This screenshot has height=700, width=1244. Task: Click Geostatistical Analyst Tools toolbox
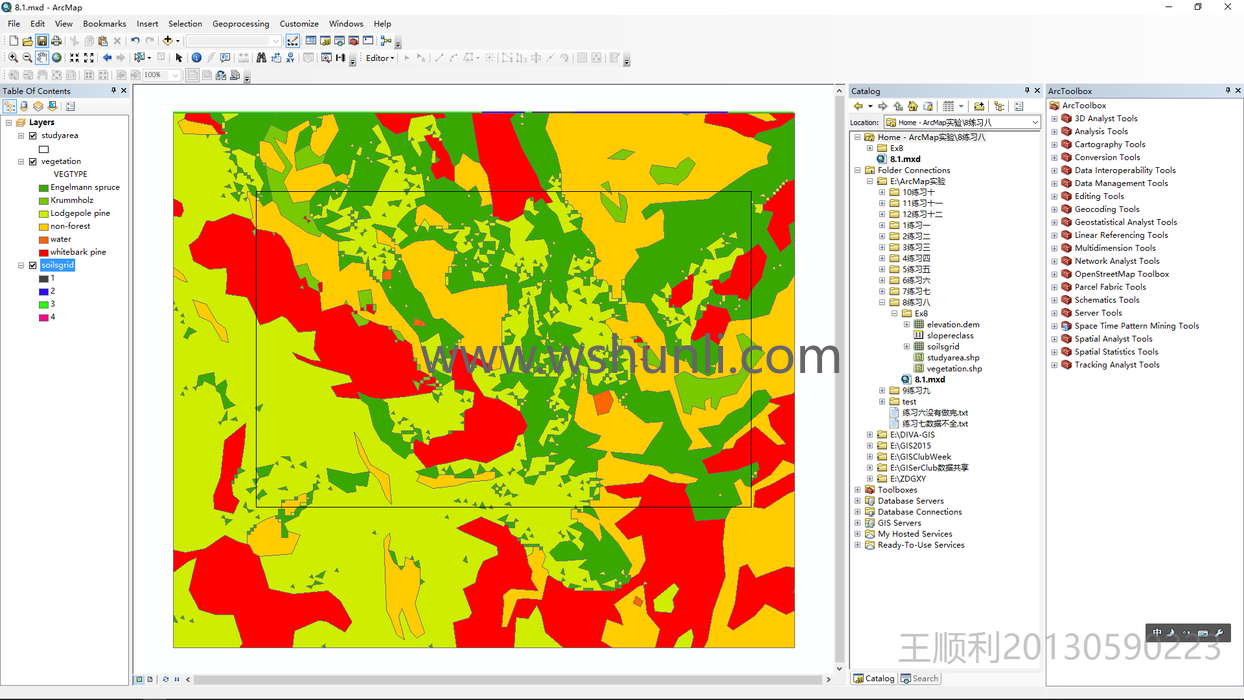point(1125,222)
